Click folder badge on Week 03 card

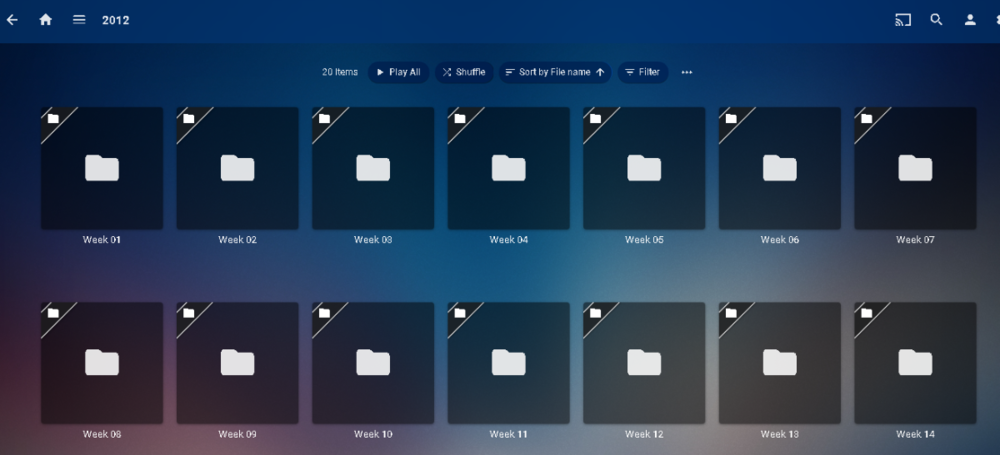(324, 118)
